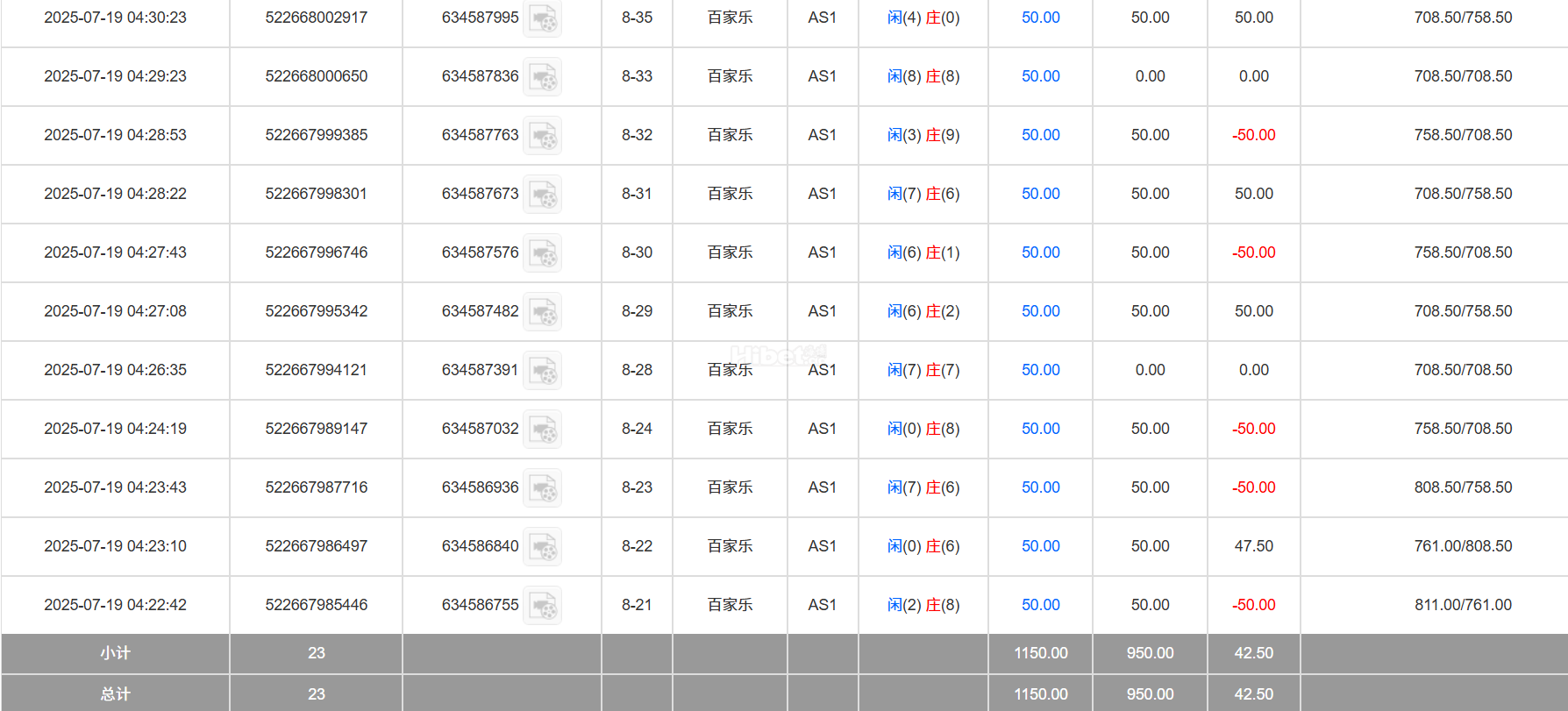Click the replay icon next to 634586755
This screenshot has height=711, width=1568.
click(543, 606)
